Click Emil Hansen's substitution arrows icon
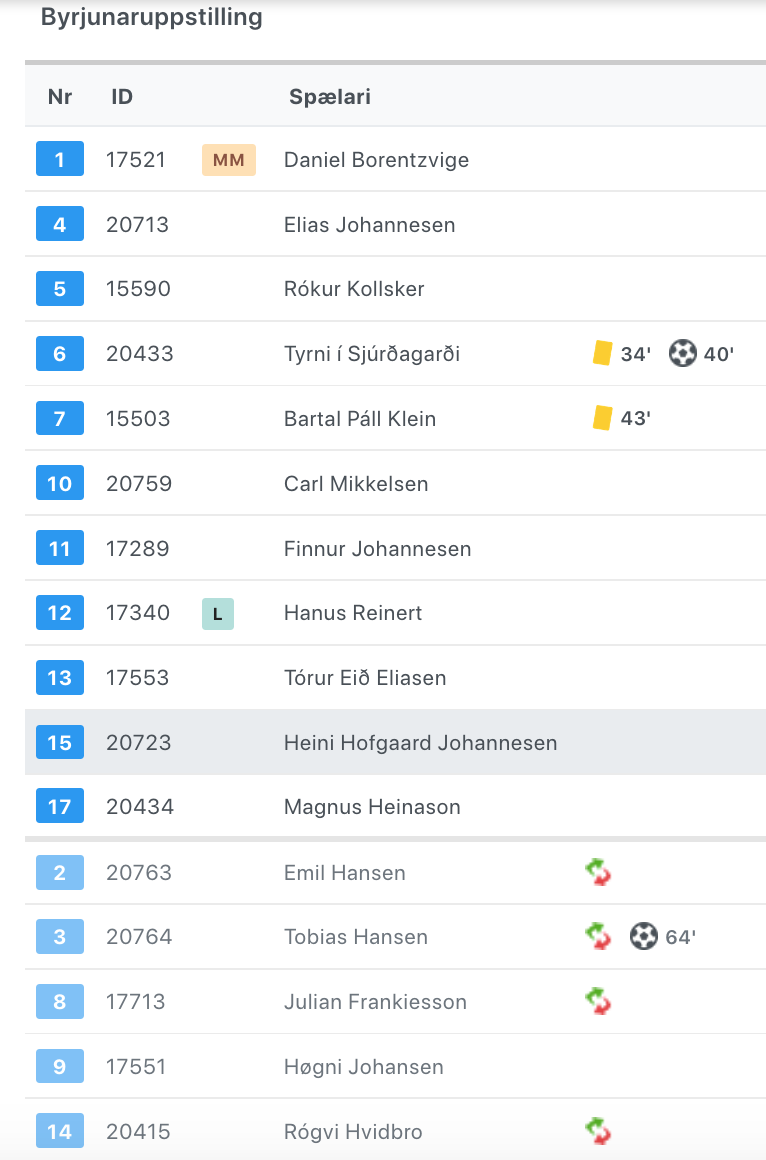The width and height of the screenshot is (766, 1160). click(x=598, y=872)
